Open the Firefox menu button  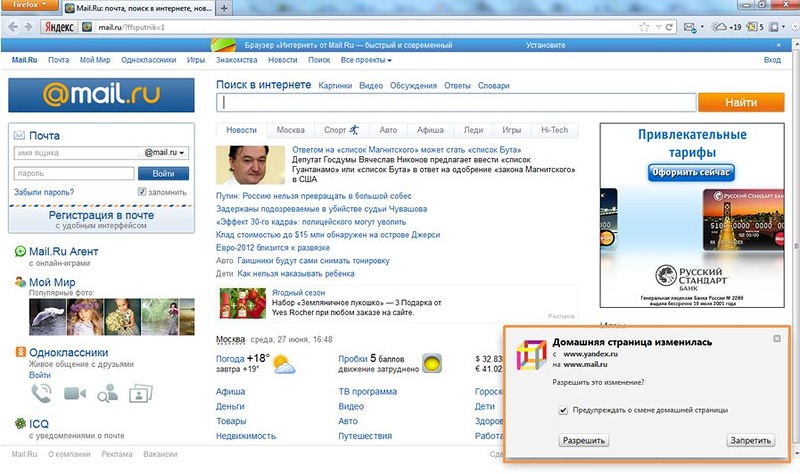29,5
